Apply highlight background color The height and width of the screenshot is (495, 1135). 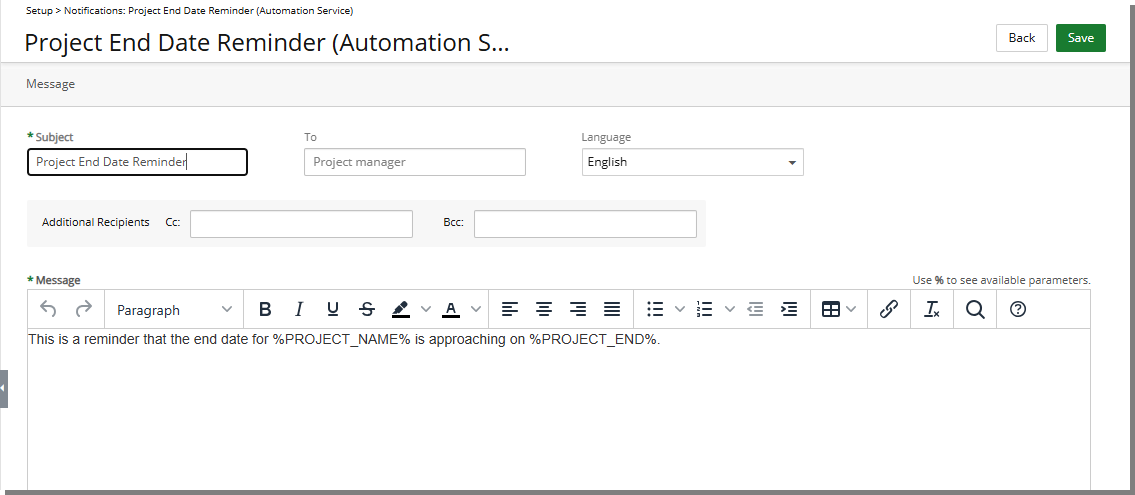[400, 310]
